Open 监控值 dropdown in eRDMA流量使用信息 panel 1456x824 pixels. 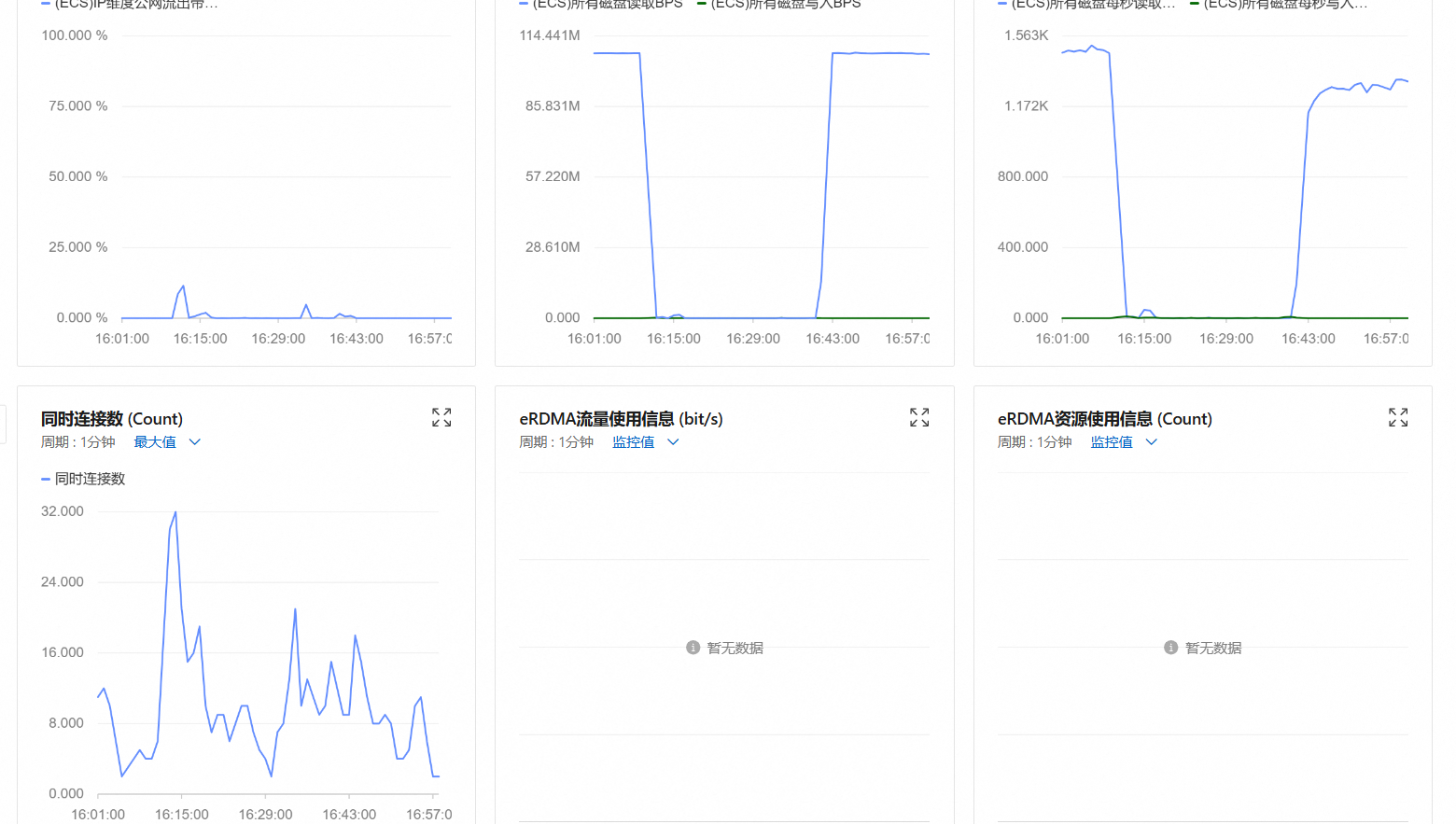click(x=645, y=442)
